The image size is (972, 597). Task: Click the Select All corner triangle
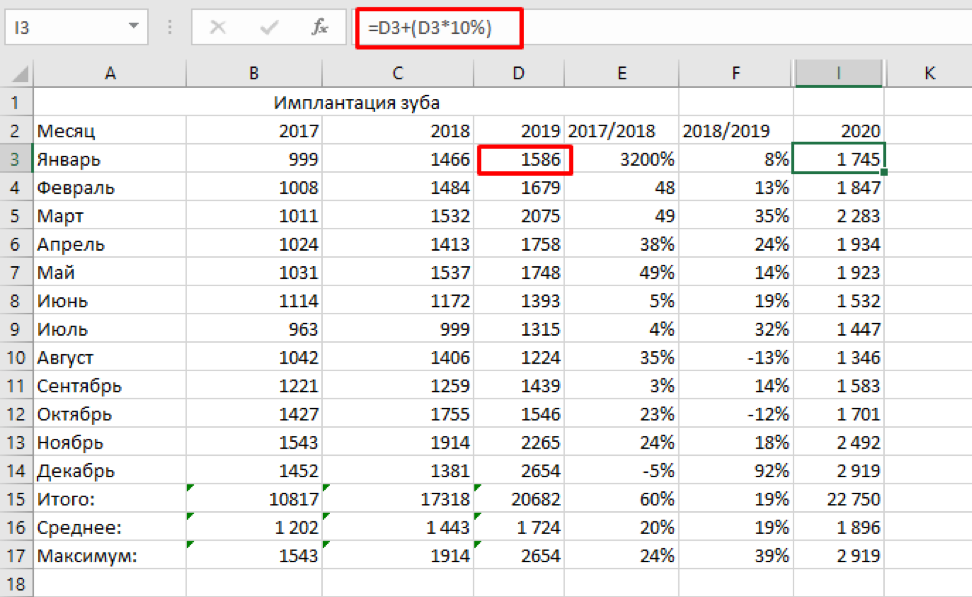(x=19, y=74)
